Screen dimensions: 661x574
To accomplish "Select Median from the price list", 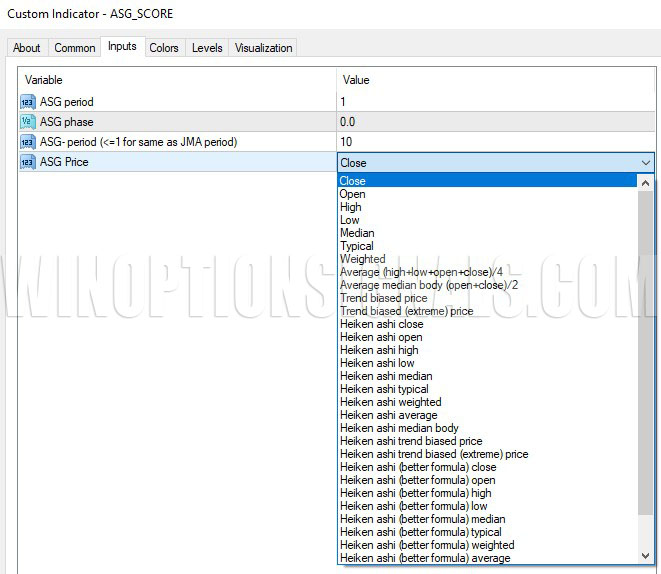I will point(357,233).
